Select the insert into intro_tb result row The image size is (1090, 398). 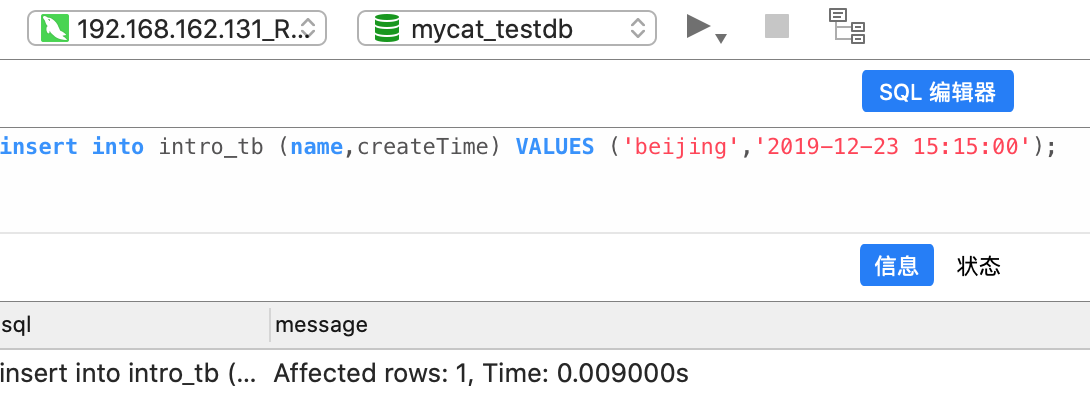(x=545, y=374)
